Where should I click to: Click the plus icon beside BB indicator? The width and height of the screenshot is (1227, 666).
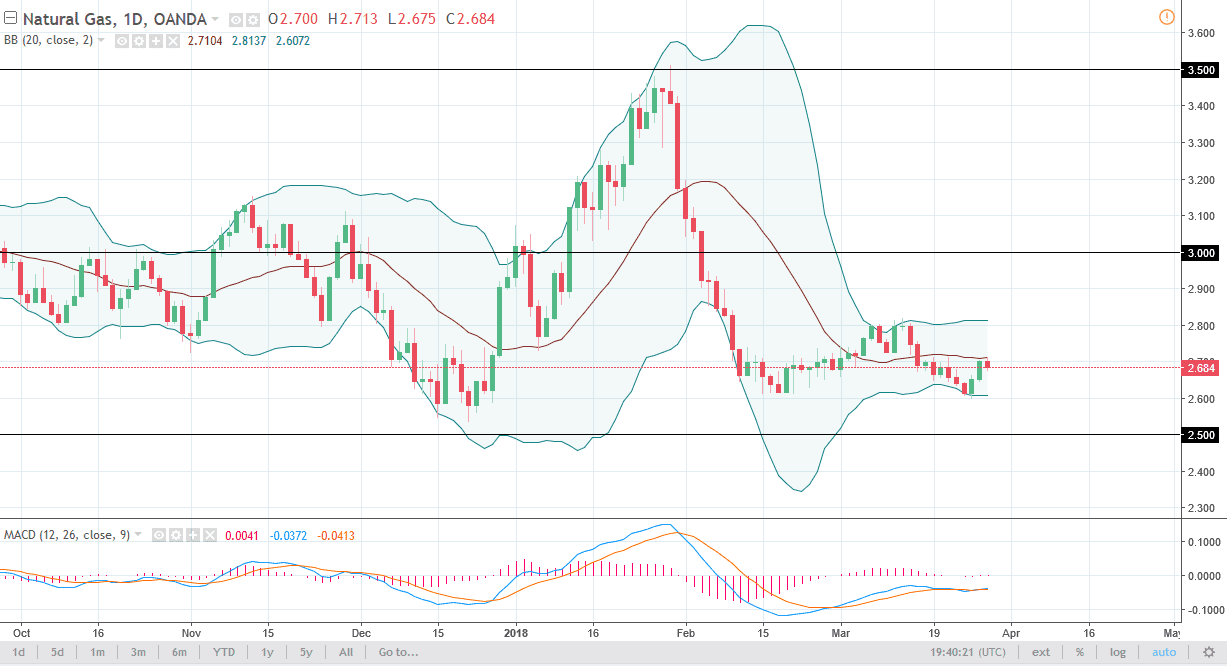(x=154, y=41)
